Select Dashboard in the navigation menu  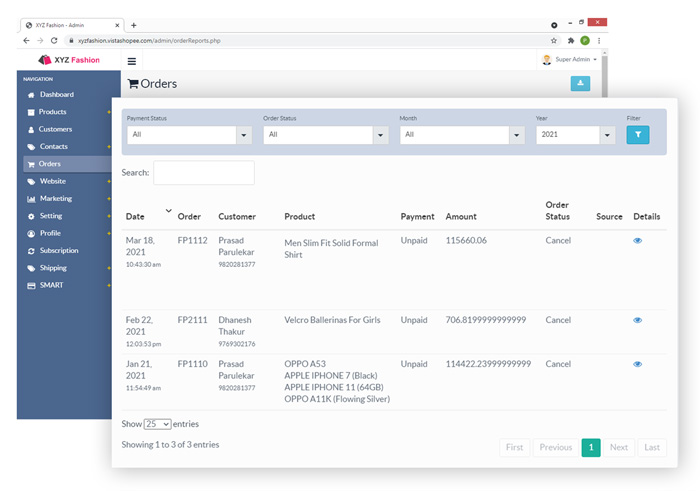click(57, 95)
